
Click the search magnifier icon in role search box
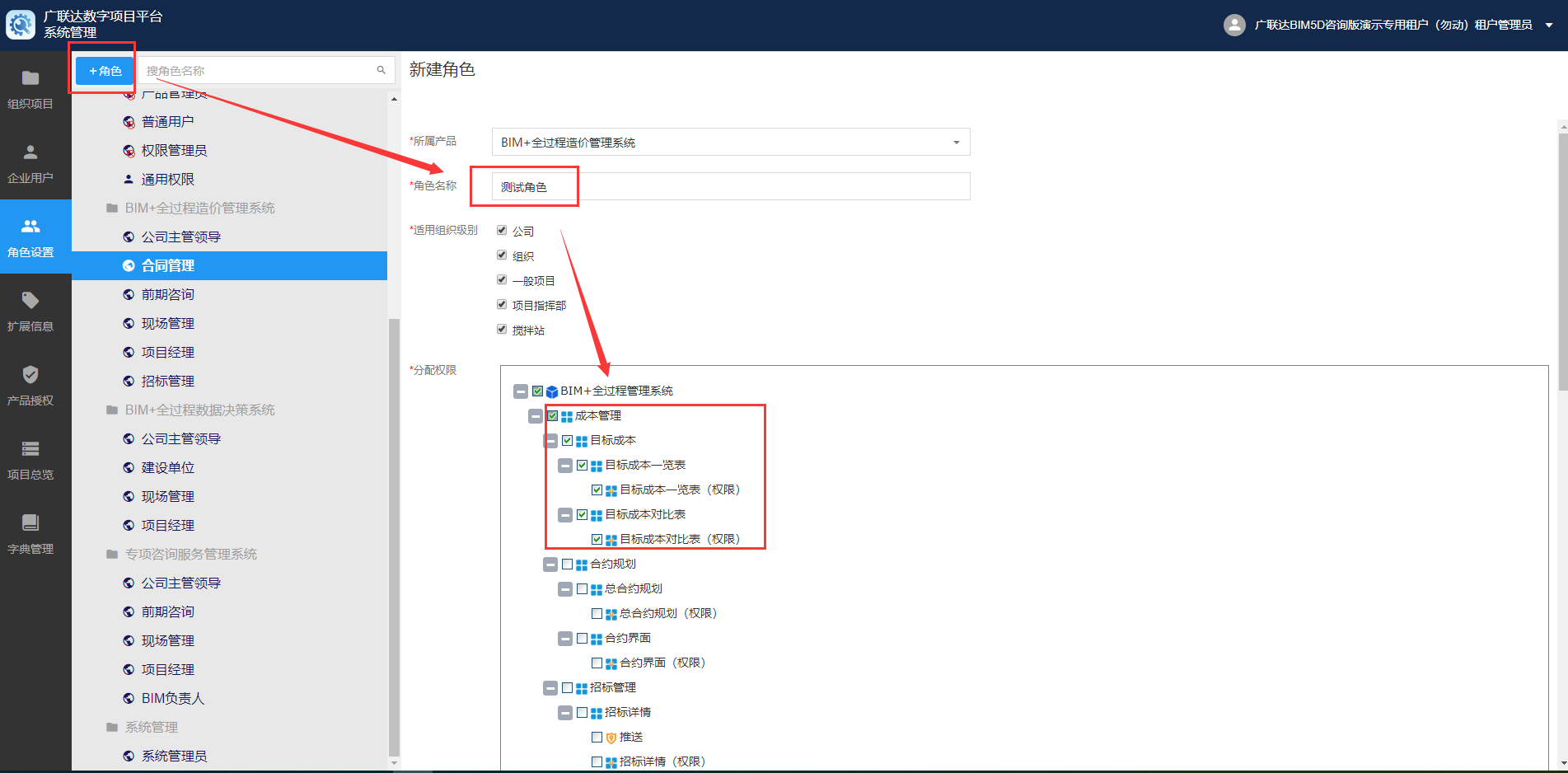(x=381, y=70)
